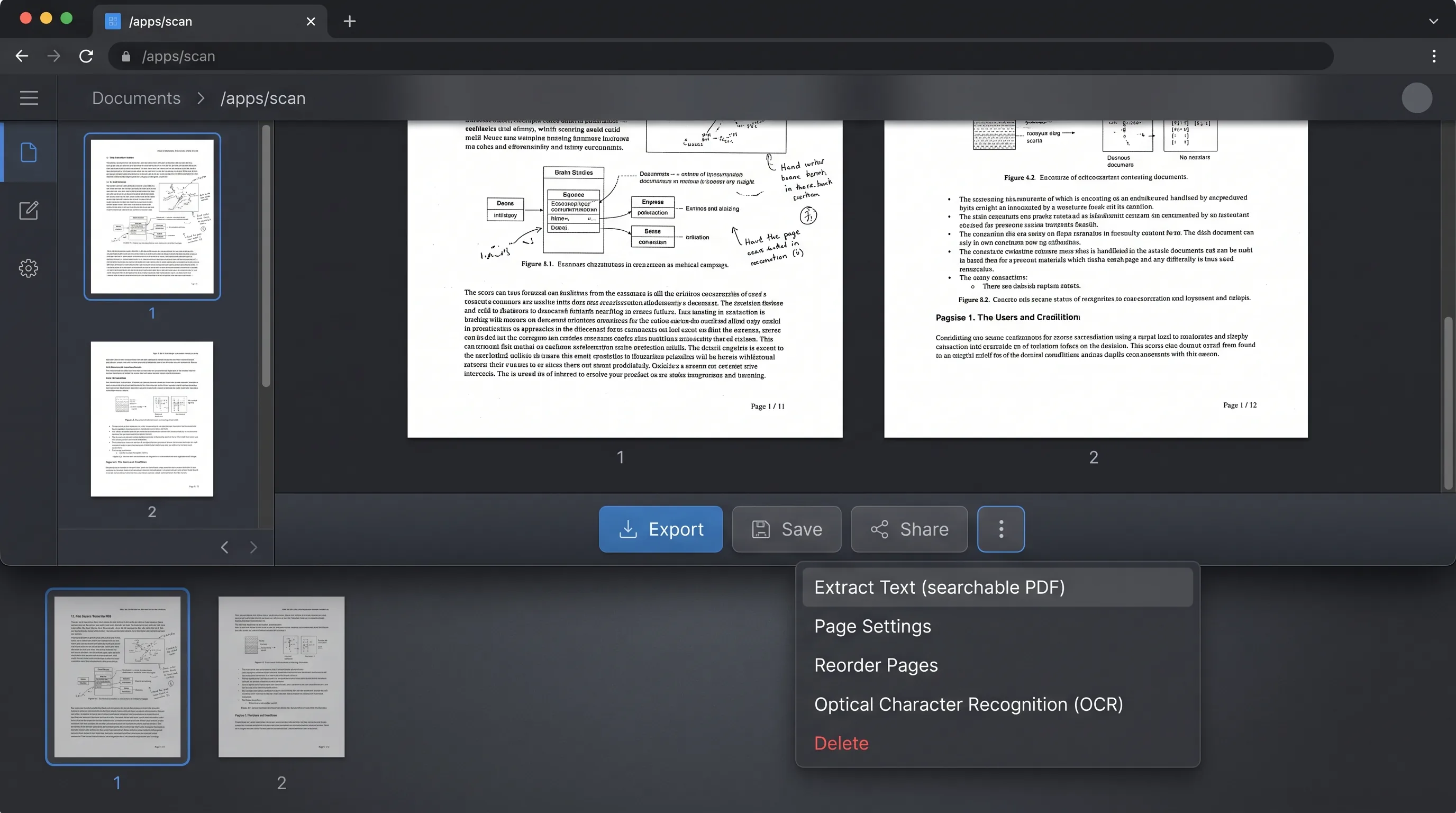The image size is (1456, 813).
Task: Open the Documents breadcrumb link
Action: click(136, 98)
